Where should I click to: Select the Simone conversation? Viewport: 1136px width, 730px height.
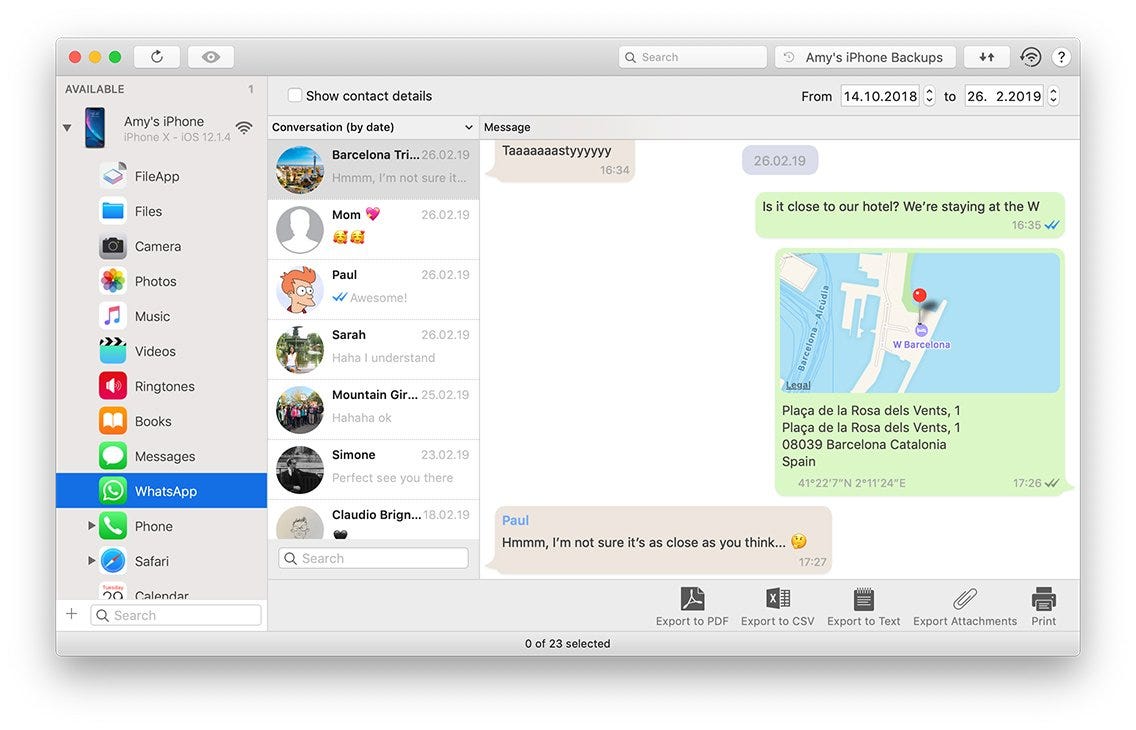[x=373, y=469]
